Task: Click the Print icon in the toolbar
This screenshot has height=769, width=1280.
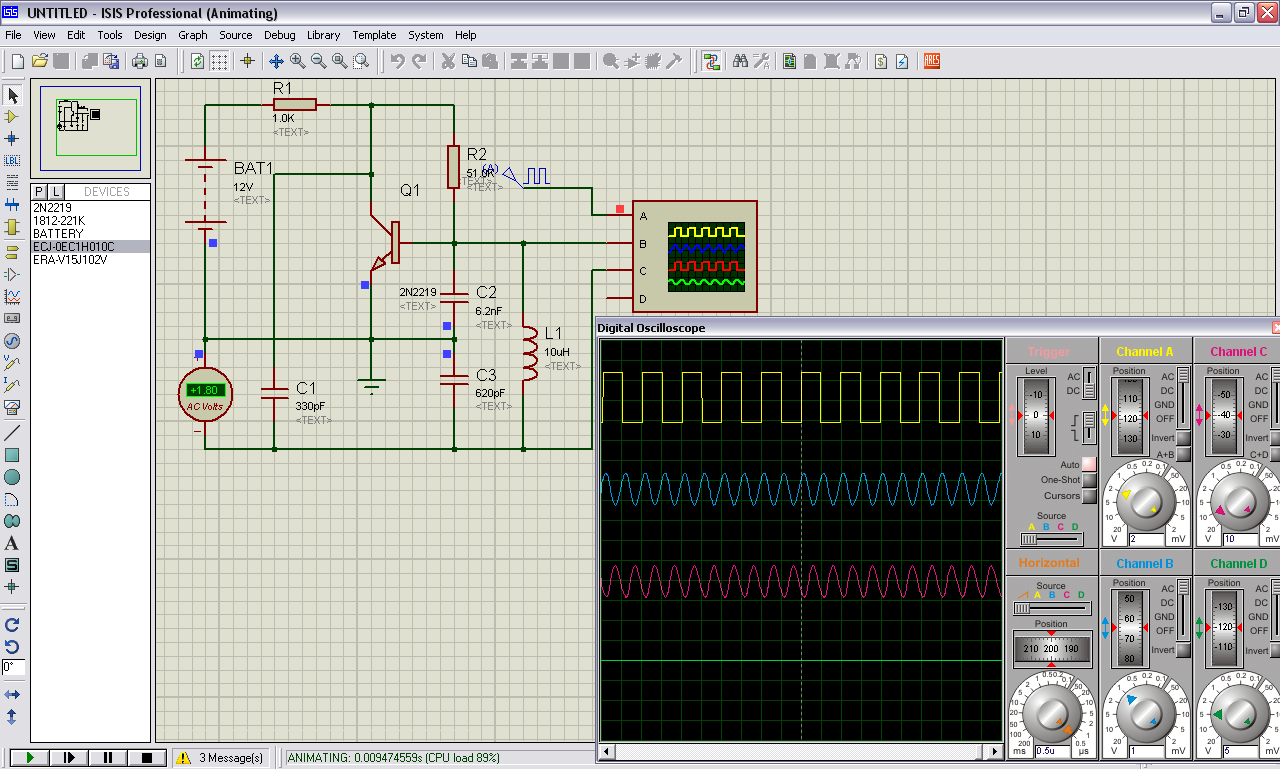Action: (140, 61)
